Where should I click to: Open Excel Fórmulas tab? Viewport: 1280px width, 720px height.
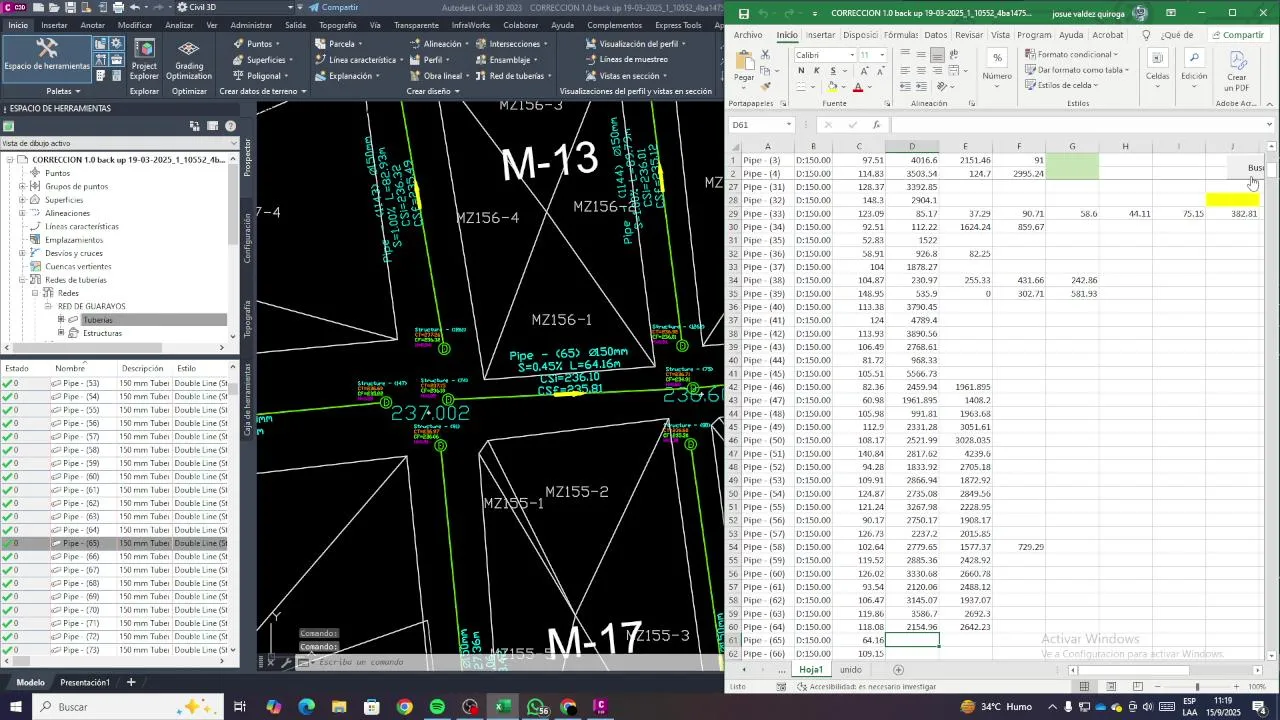tap(901, 35)
